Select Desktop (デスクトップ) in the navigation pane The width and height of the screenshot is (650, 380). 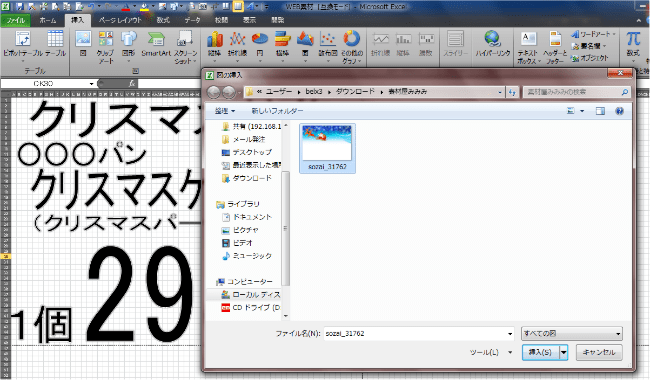(x=247, y=152)
